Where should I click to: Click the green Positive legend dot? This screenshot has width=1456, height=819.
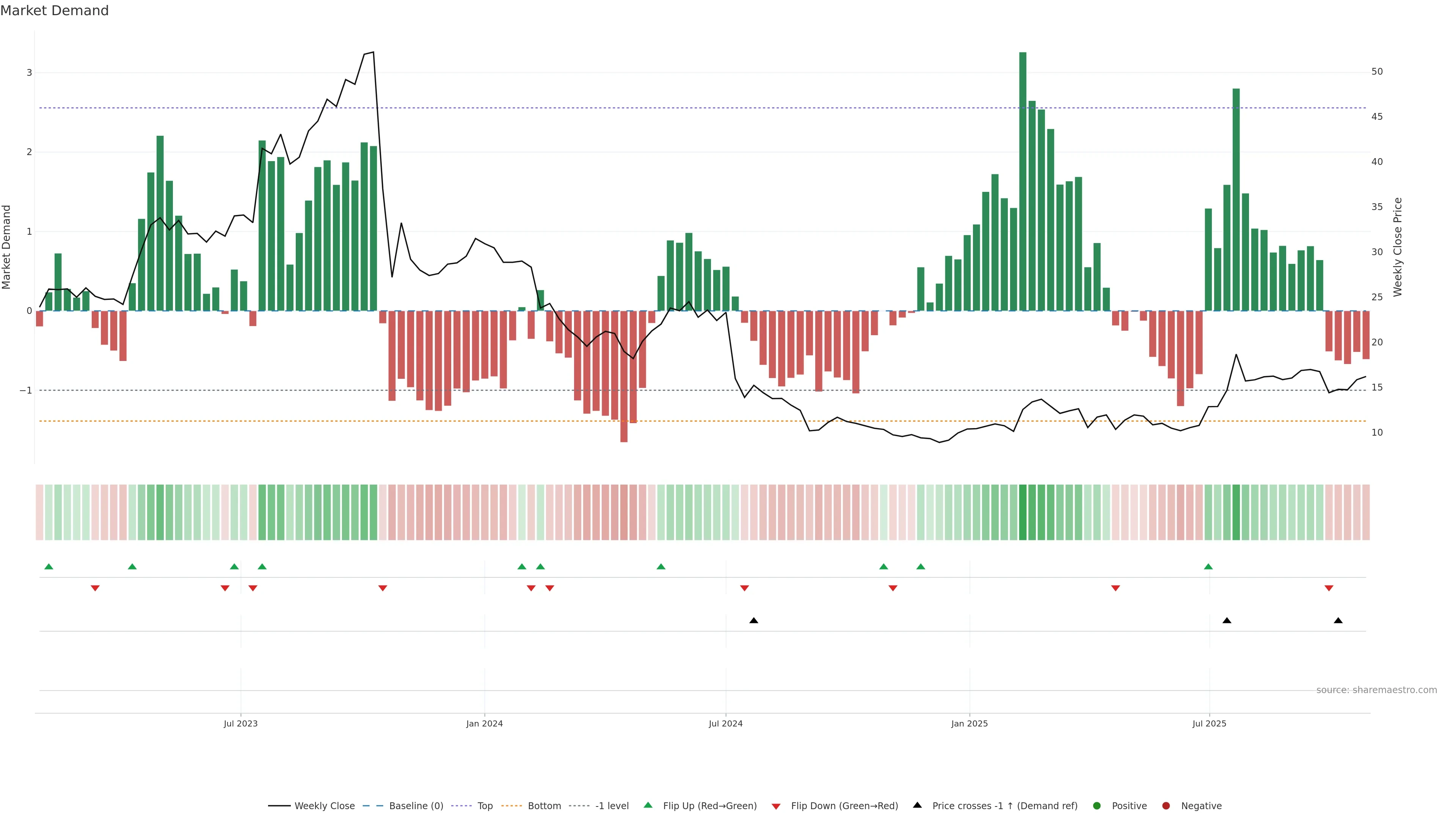1097,805
